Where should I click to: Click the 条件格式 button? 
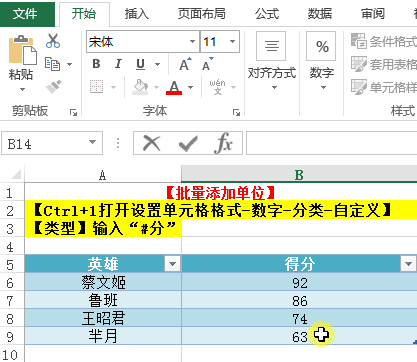[384, 42]
